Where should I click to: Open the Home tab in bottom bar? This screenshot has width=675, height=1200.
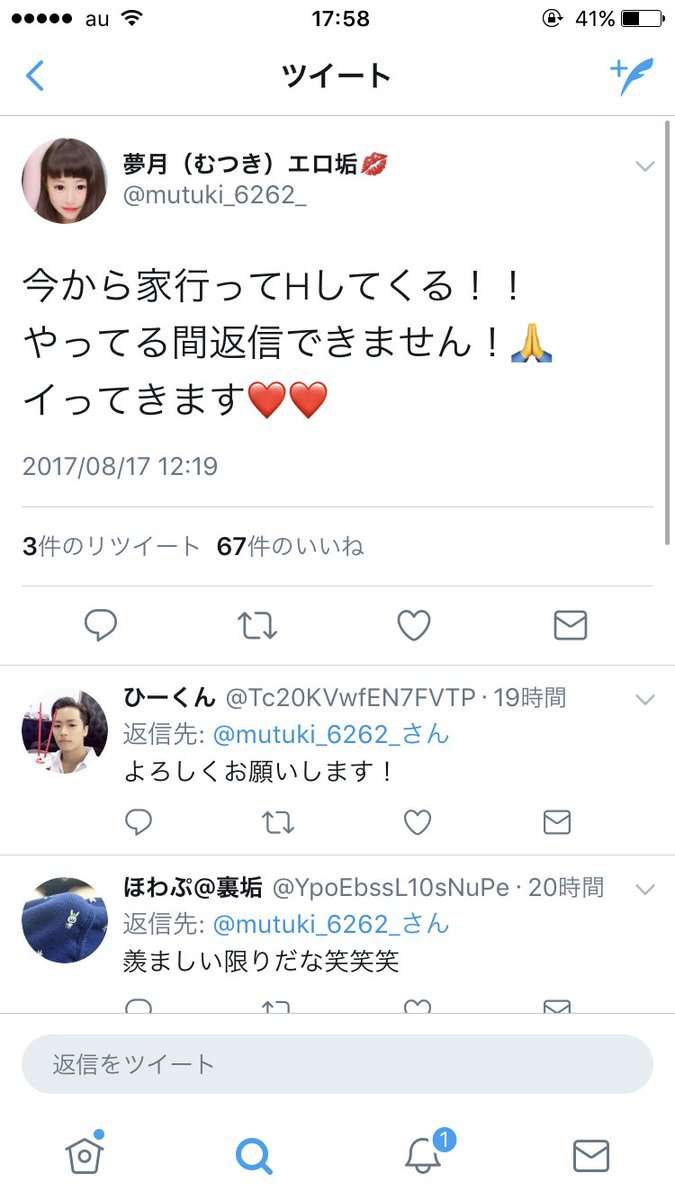(x=85, y=1154)
